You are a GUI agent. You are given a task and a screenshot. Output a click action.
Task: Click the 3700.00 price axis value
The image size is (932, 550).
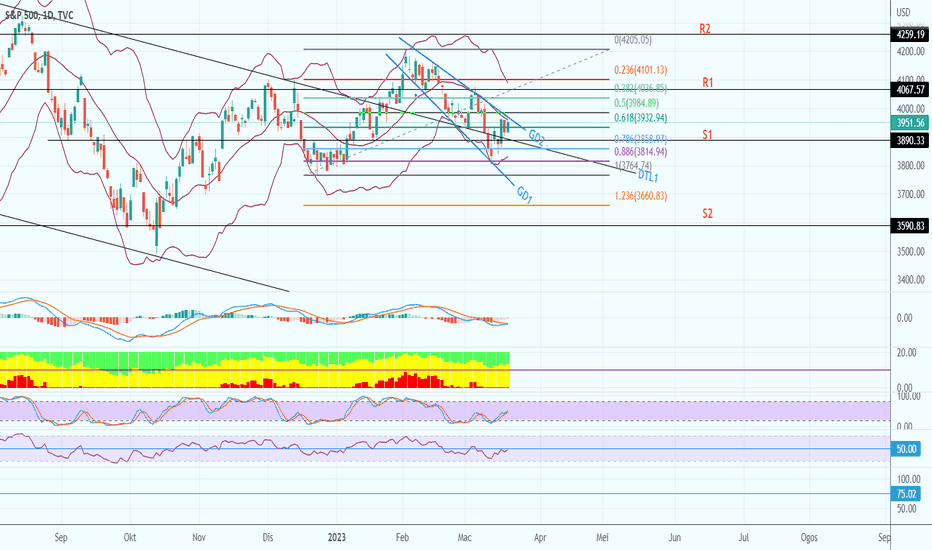pyautogui.click(x=911, y=194)
